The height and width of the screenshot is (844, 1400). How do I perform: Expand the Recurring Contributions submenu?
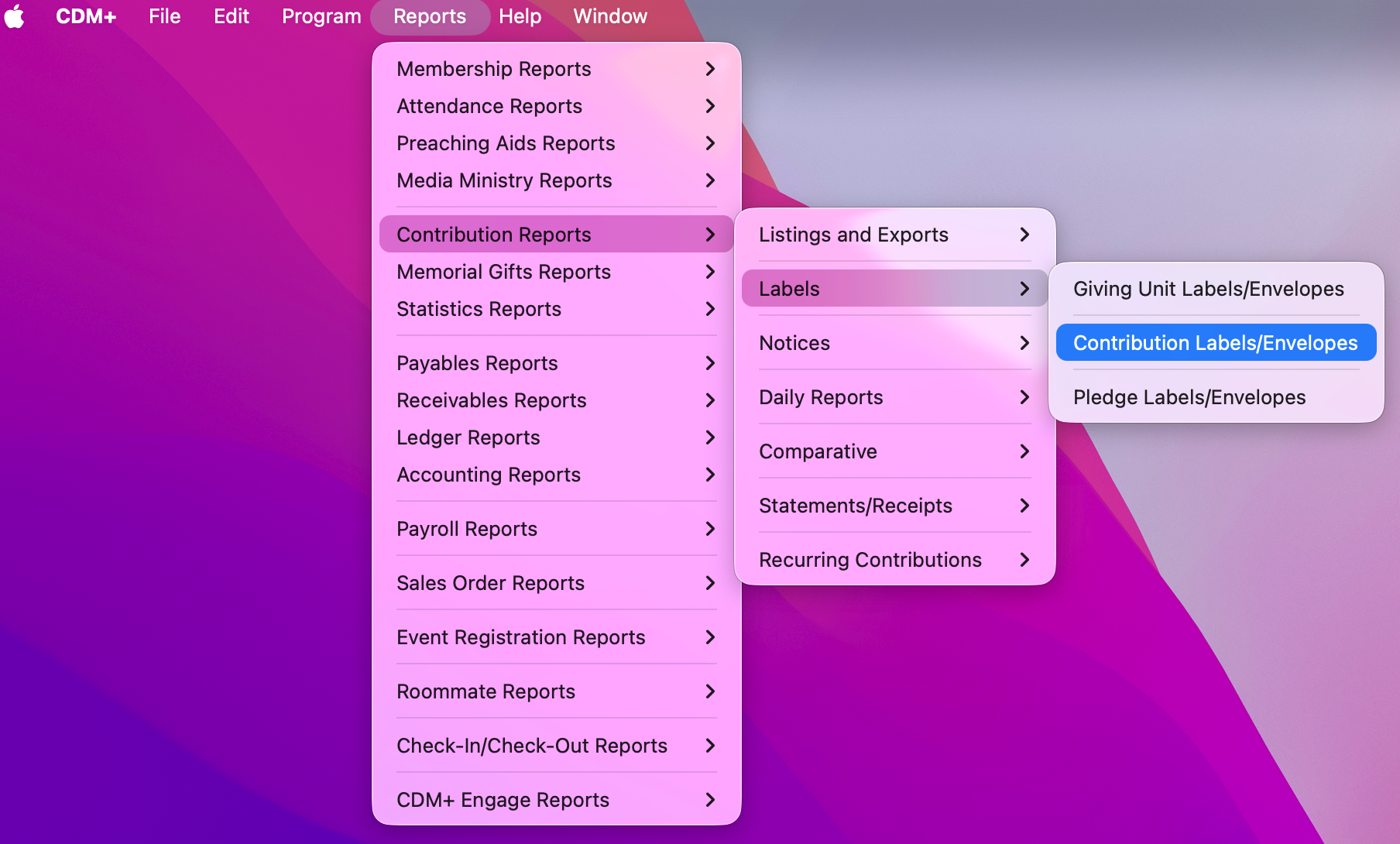(894, 560)
